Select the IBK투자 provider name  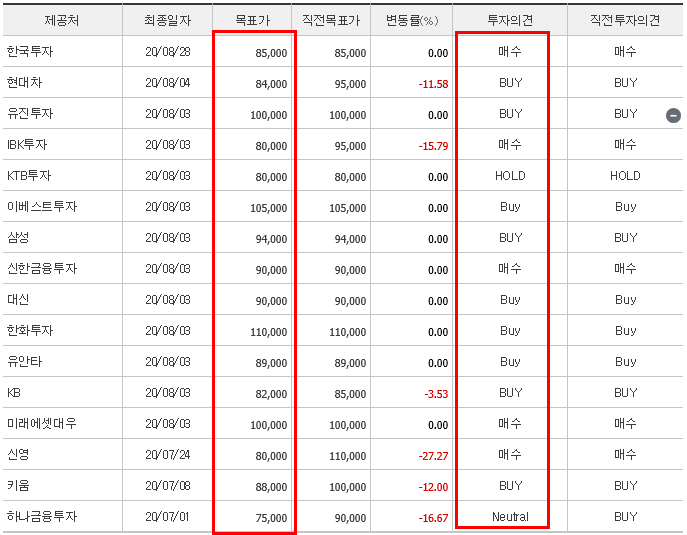[27, 145]
